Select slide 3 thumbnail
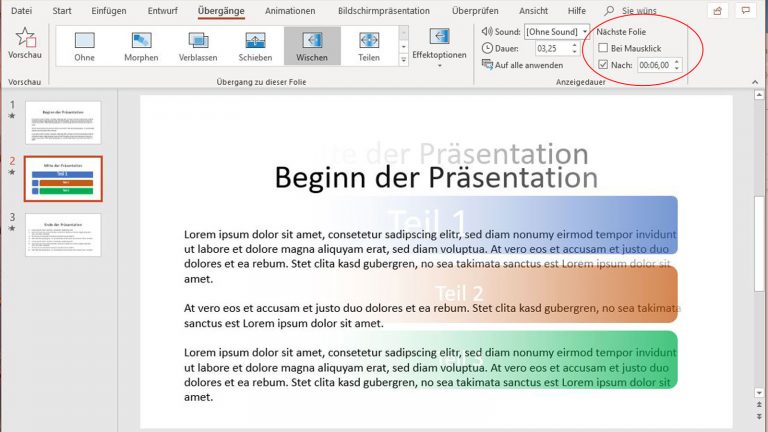The image size is (768, 432). tap(63, 235)
